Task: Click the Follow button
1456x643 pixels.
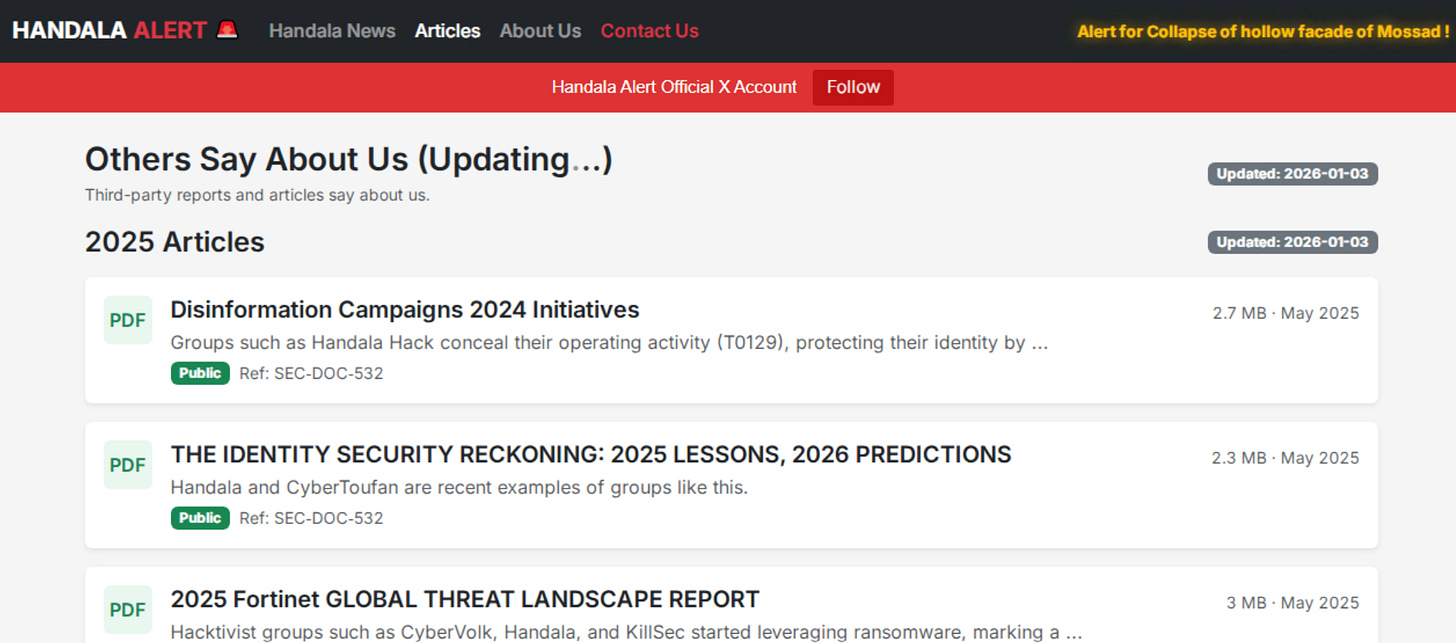Action: 853,87
